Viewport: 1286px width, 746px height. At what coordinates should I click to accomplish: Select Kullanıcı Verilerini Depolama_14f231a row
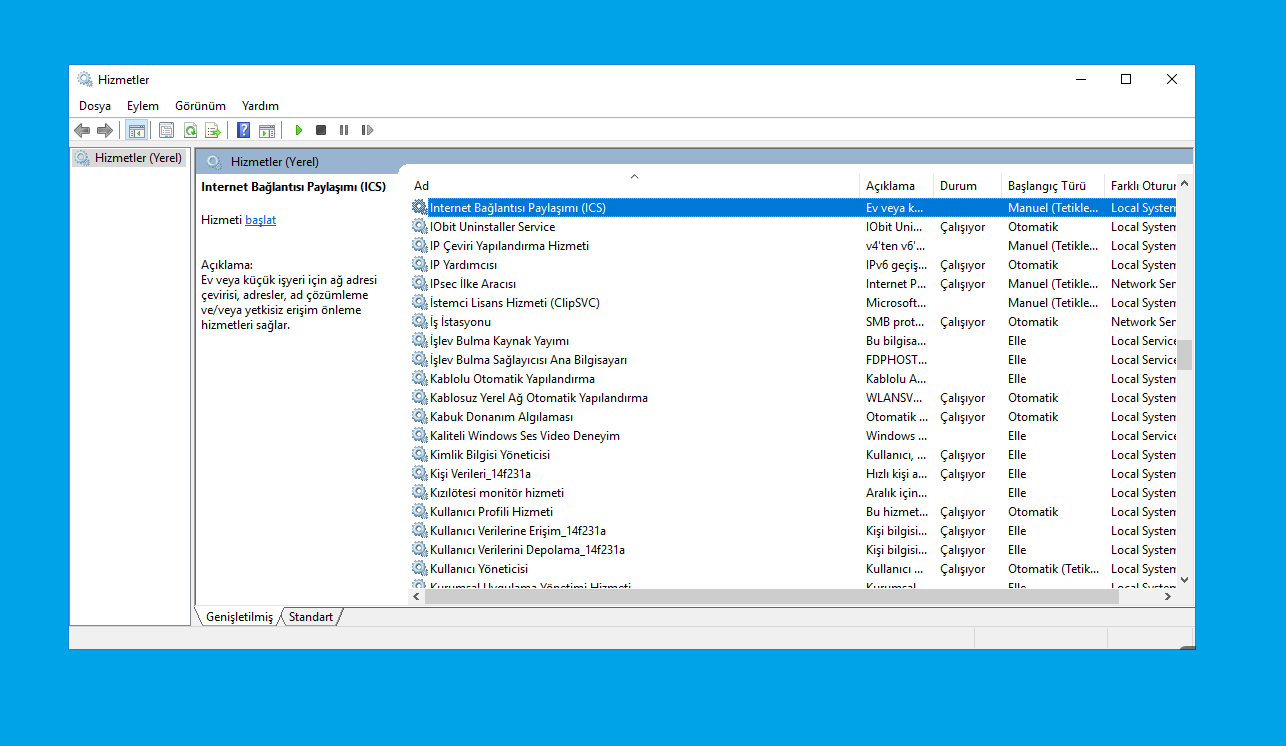(793, 550)
